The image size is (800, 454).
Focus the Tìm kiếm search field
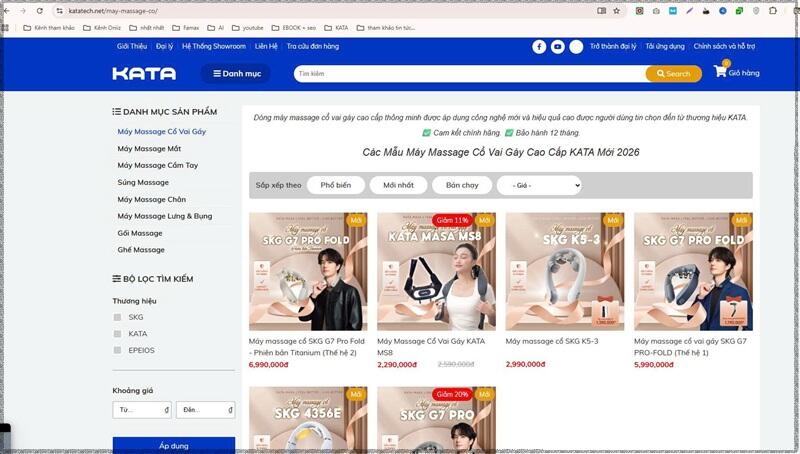tap(470, 73)
